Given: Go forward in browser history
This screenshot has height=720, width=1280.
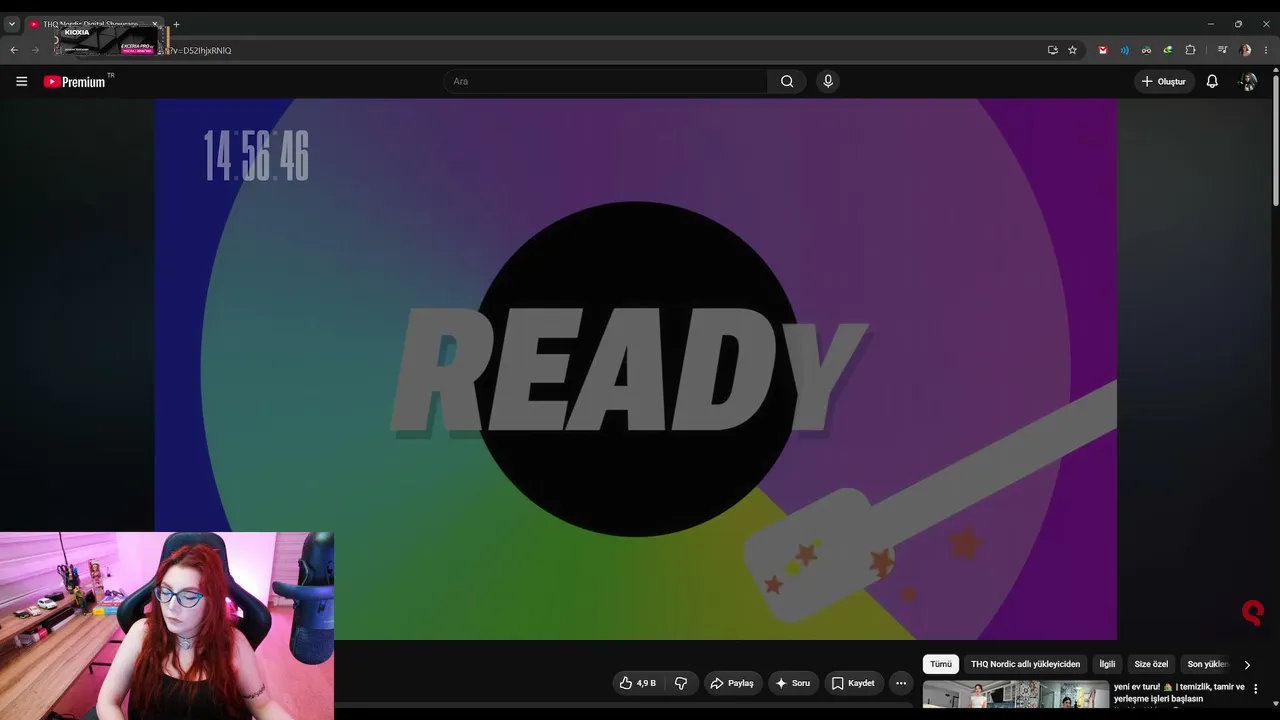Looking at the screenshot, I should click(35, 50).
